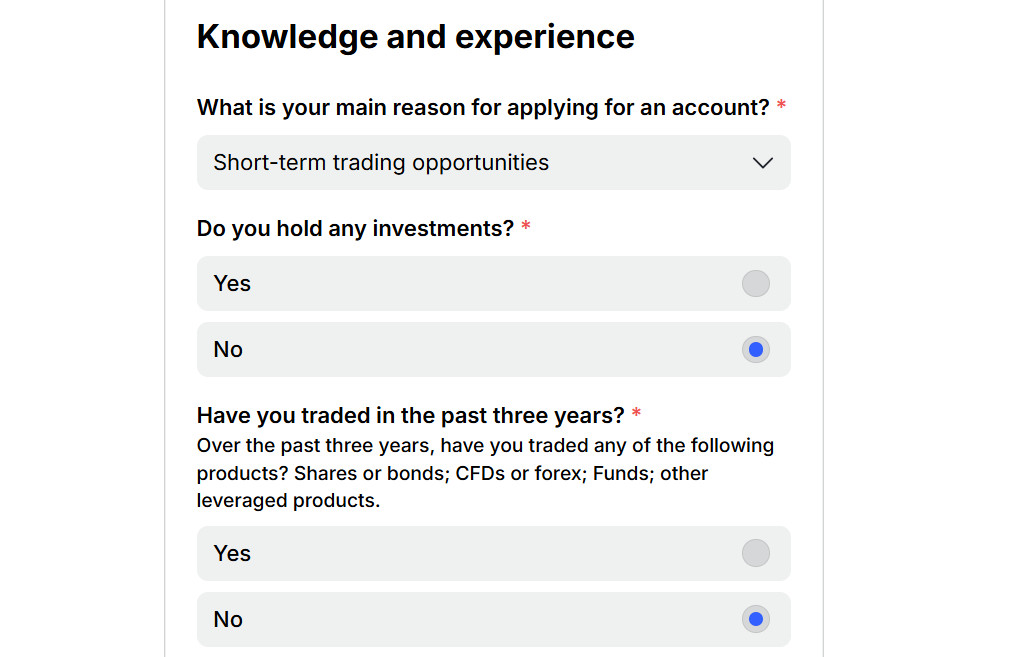Click the 'Yes' label under traded question
The image size is (1036, 657).
(x=232, y=554)
